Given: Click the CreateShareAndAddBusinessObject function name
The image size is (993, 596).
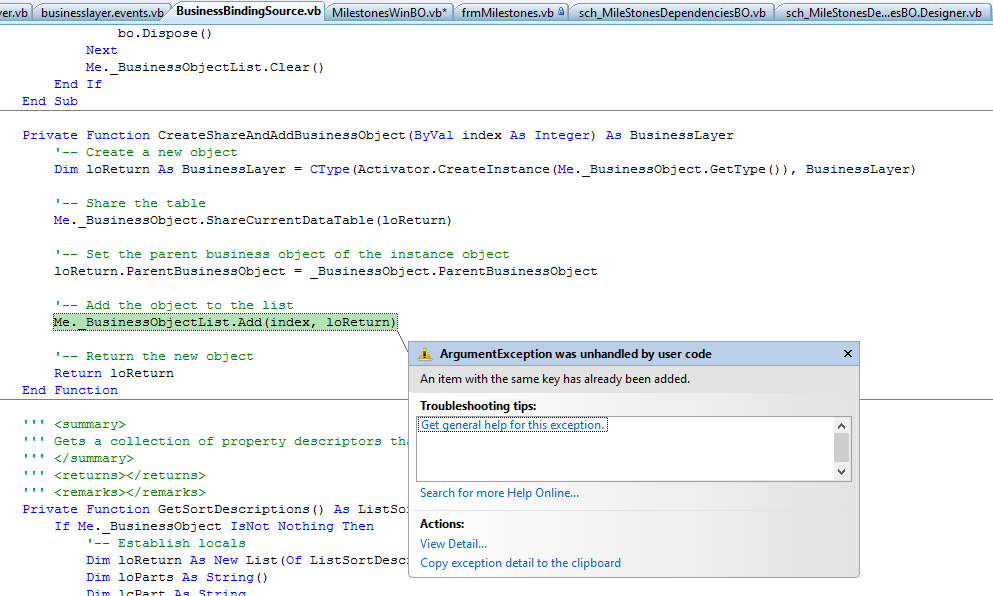Looking at the screenshot, I should (282, 135).
